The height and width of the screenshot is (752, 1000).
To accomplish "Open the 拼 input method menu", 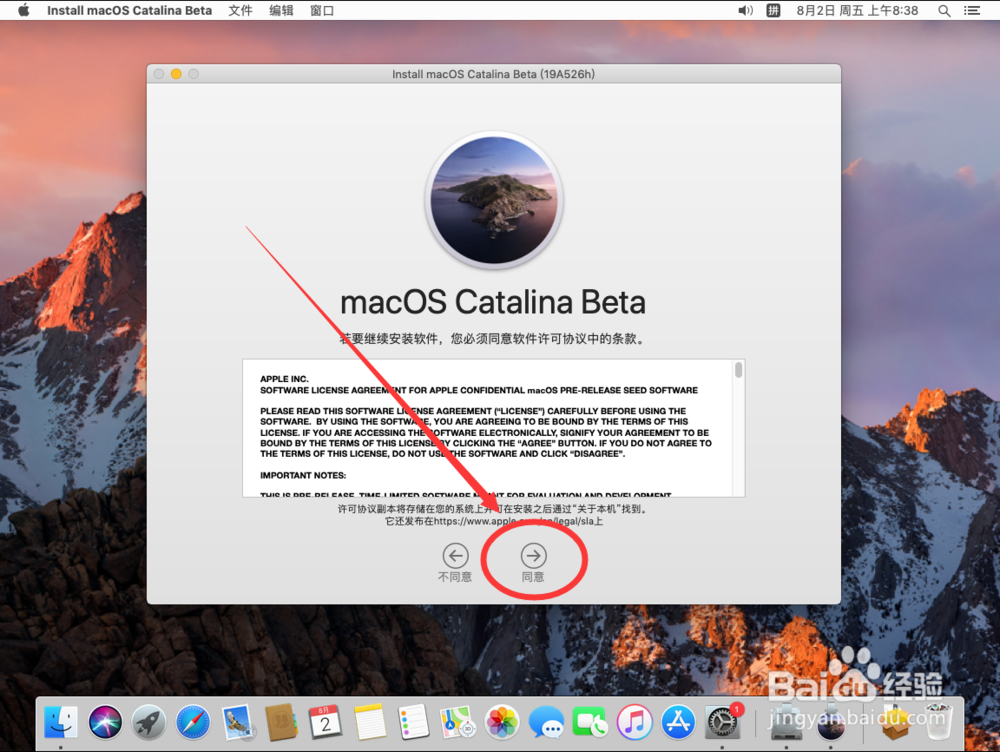I will pyautogui.click(x=773, y=10).
